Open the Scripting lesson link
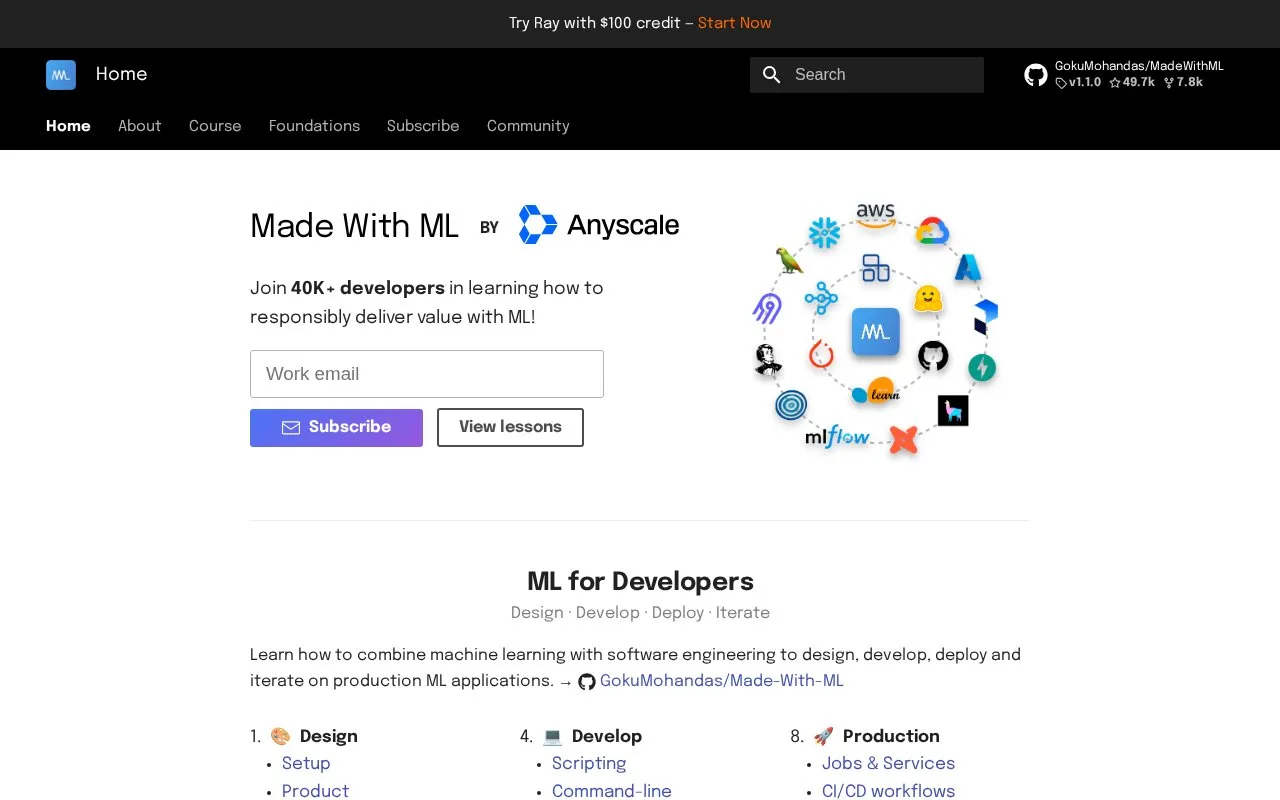 click(589, 764)
